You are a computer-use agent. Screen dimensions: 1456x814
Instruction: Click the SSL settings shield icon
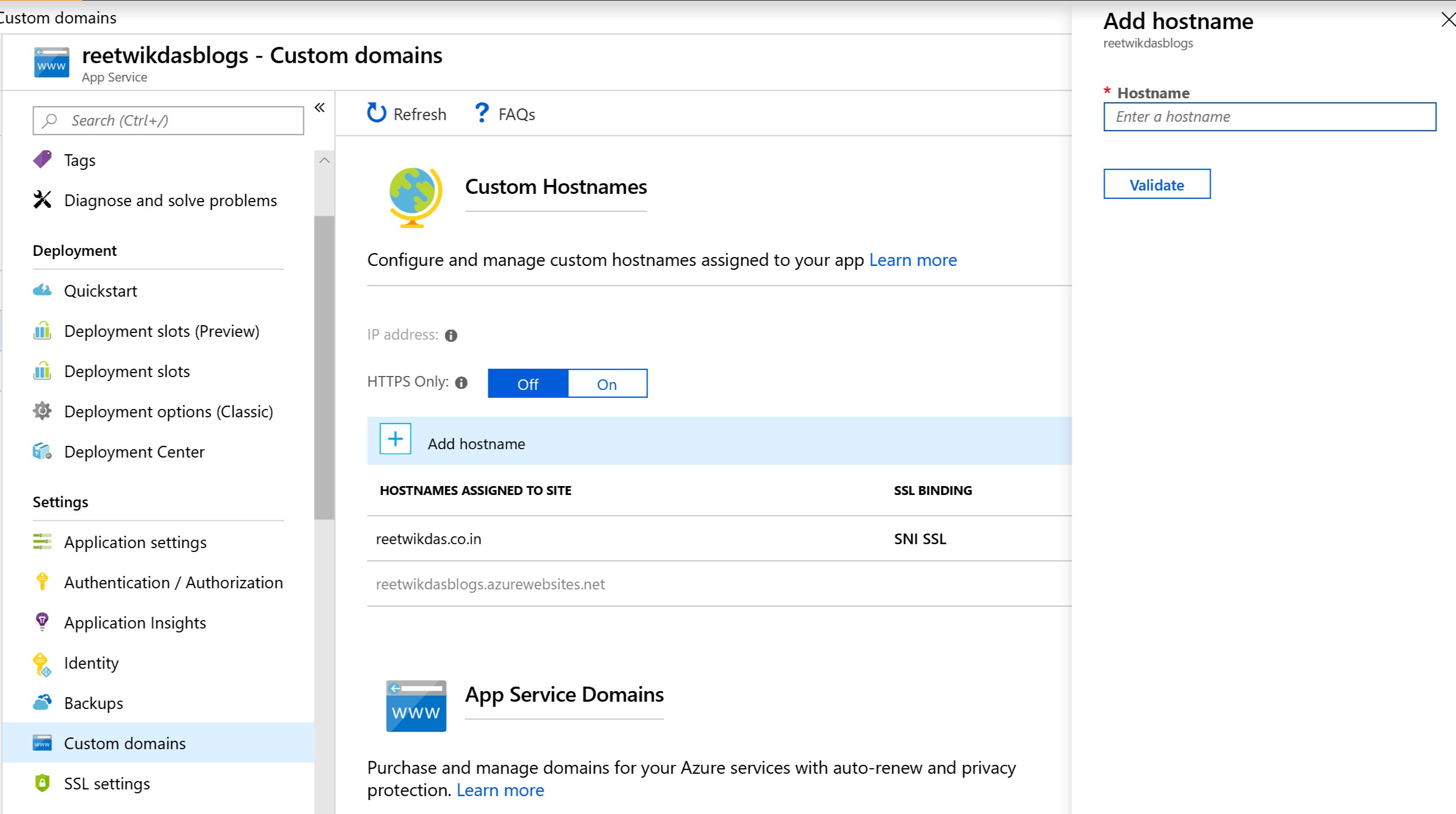pyautogui.click(x=42, y=783)
